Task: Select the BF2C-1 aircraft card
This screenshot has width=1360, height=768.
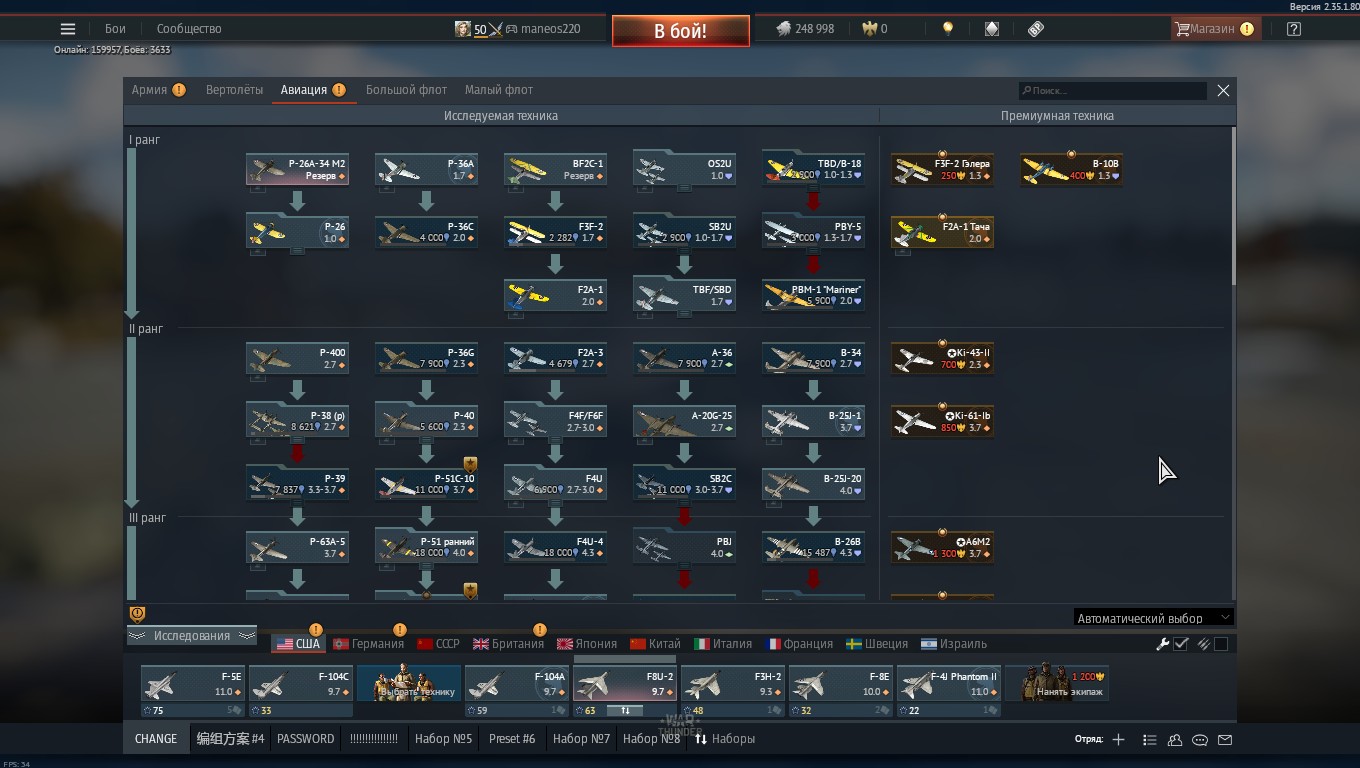Action: (555, 169)
